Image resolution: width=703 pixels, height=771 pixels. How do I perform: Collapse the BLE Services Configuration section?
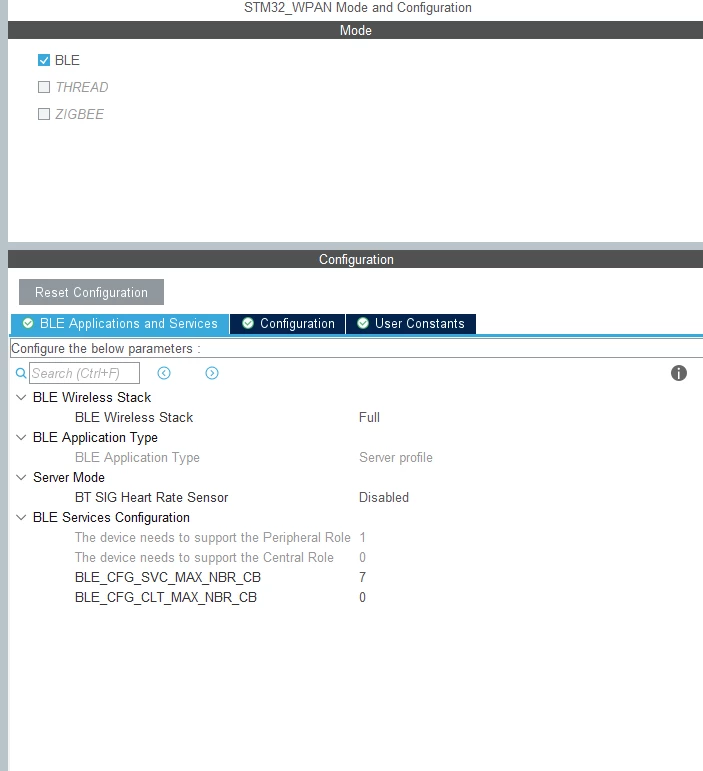(x=21, y=517)
